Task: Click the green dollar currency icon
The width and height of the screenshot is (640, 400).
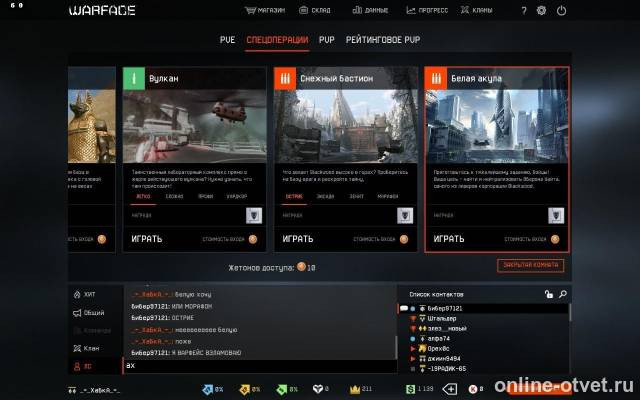Action: (x=410, y=389)
